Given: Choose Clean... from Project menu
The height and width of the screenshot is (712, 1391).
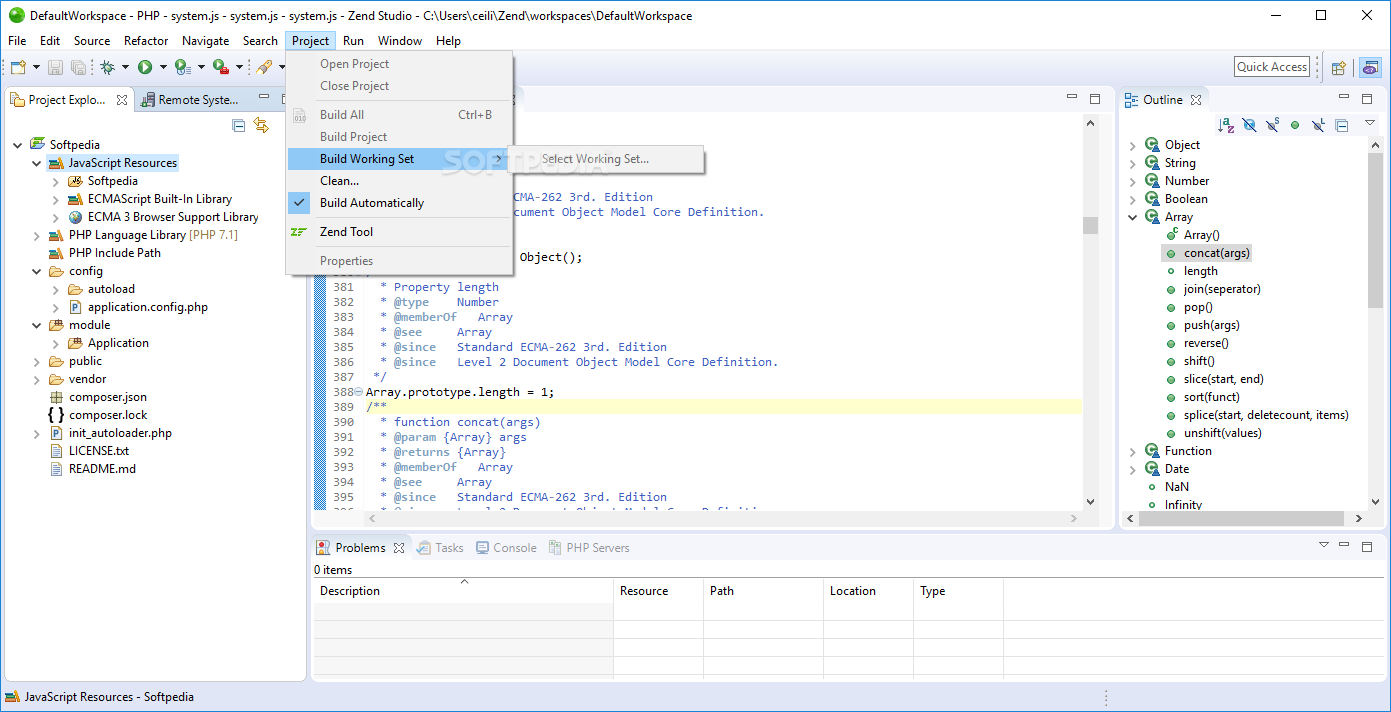Looking at the screenshot, I should 399,181.
